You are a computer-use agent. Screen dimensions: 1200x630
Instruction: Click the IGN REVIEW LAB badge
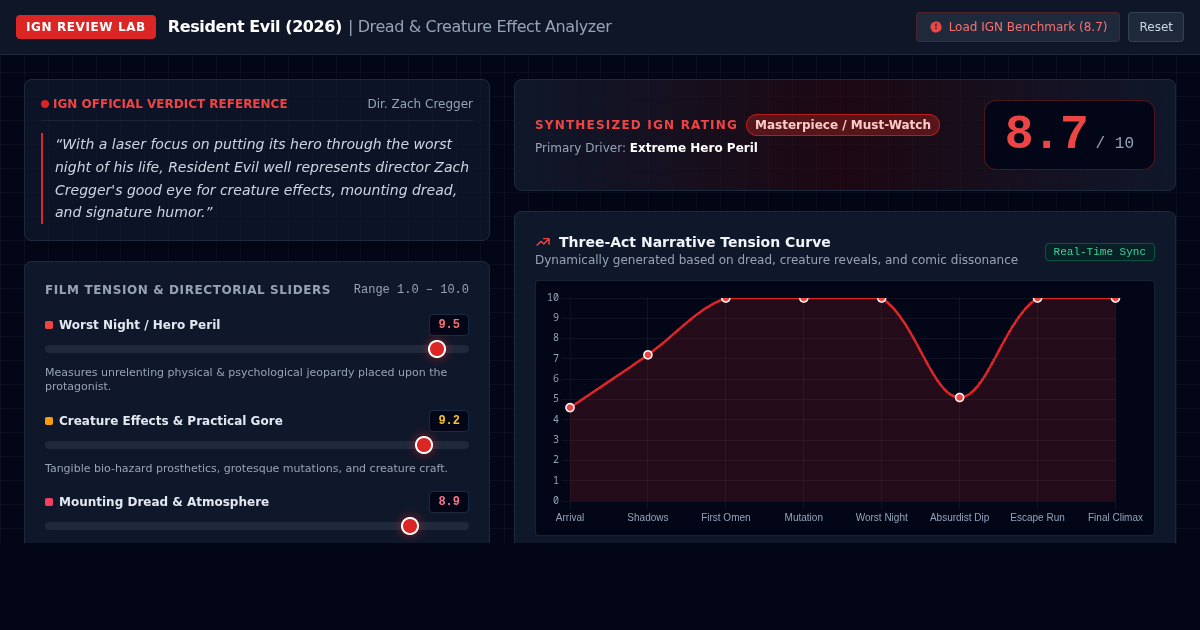86,27
